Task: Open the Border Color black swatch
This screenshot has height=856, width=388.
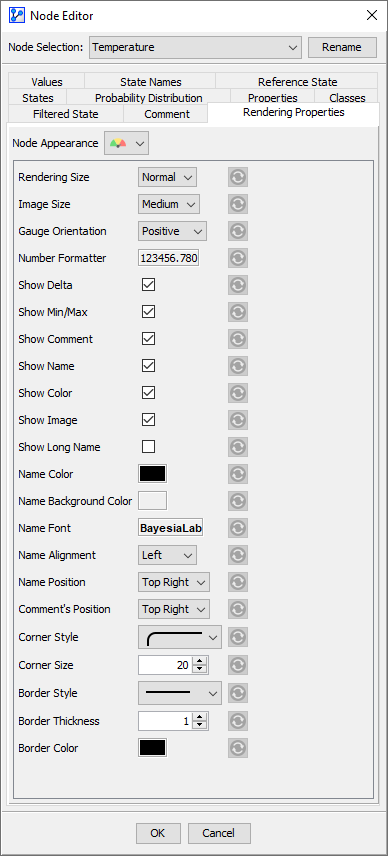Action: 152,748
